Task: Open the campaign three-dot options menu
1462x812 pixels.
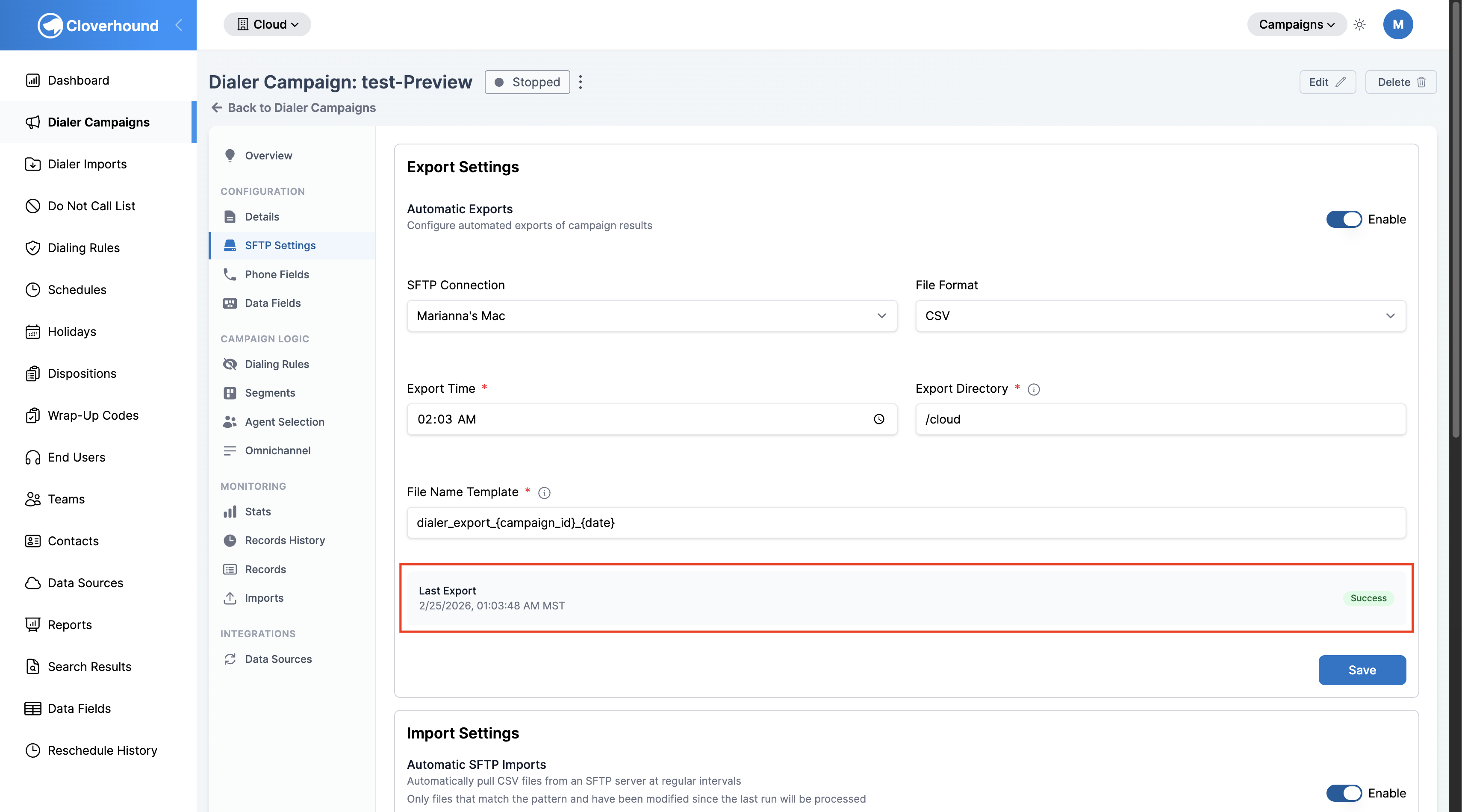Action: point(580,82)
